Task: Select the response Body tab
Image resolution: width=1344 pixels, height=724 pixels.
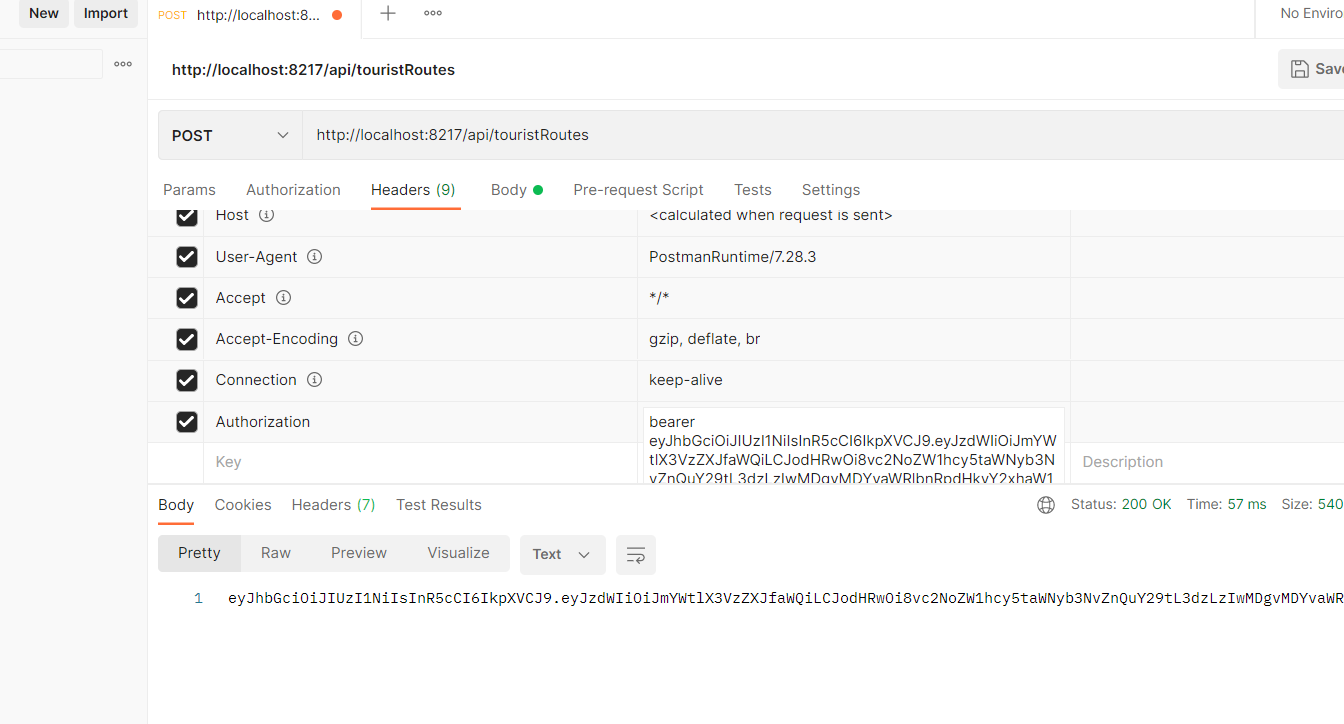Action: pyautogui.click(x=176, y=505)
